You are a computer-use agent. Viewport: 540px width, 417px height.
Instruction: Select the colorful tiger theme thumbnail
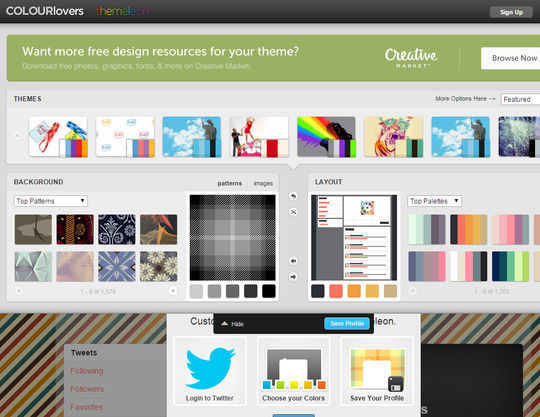394,137
